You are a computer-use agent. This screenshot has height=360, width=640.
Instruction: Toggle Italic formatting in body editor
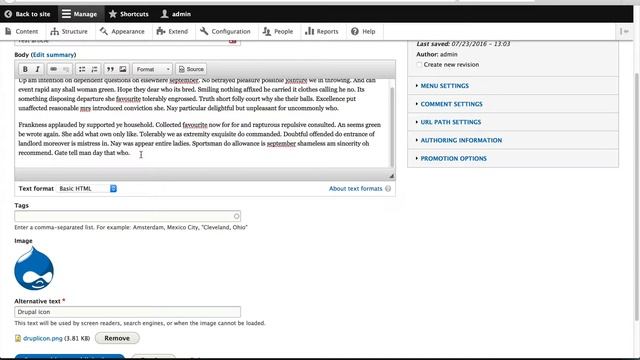[x=37, y=69]
